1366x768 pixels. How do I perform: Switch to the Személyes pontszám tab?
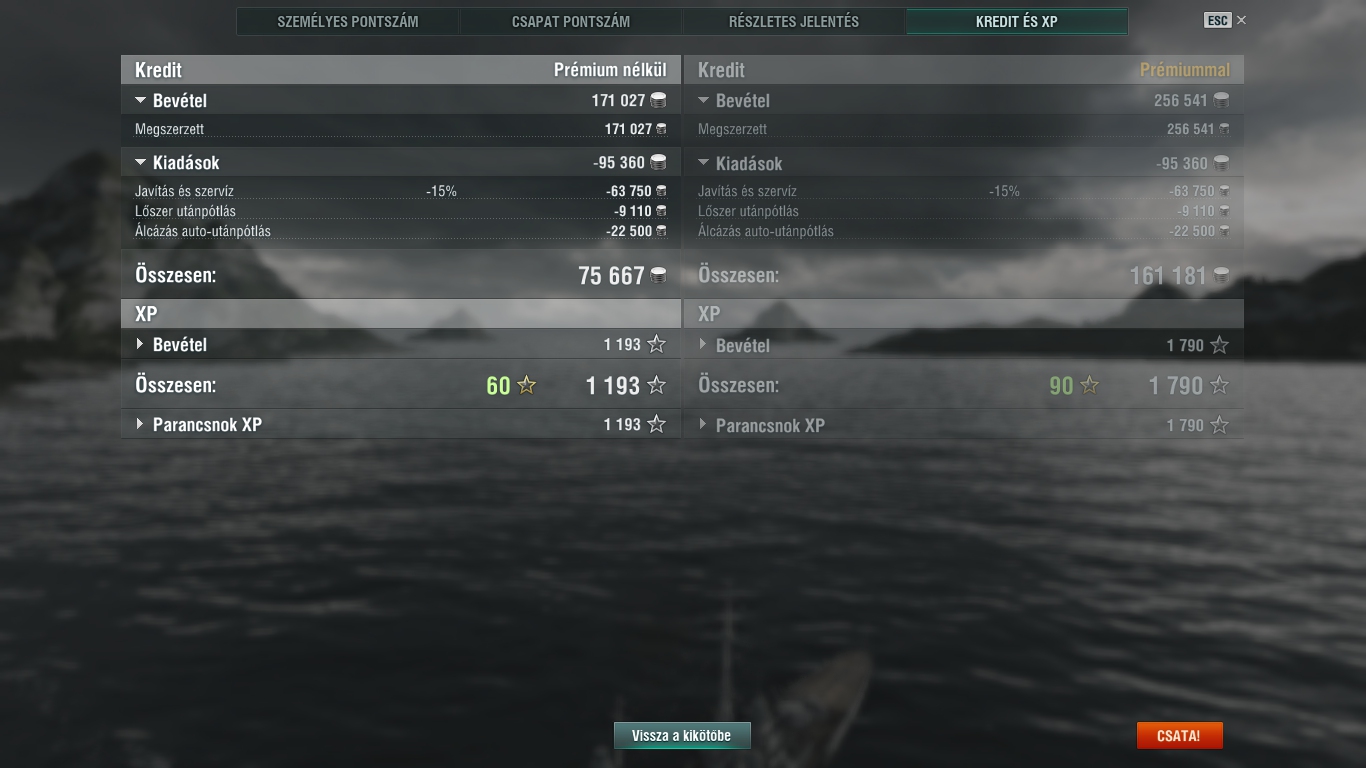348,21
